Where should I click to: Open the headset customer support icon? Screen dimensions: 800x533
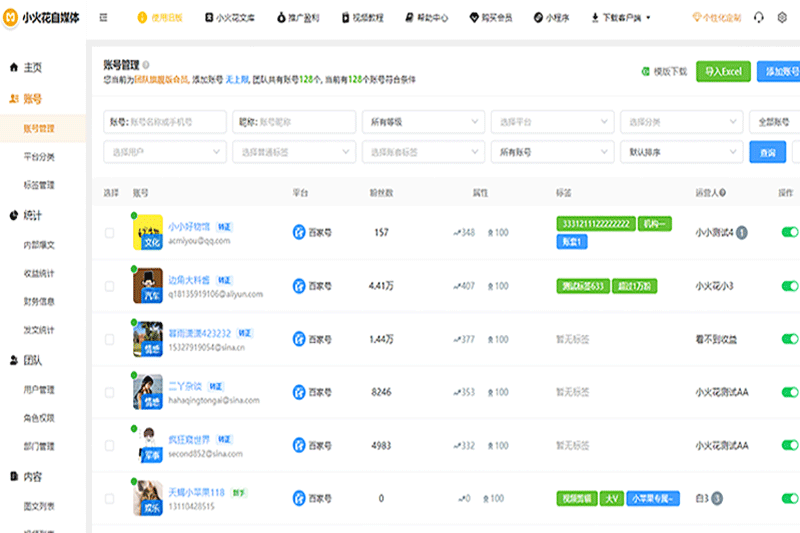pyautogui.click(x=759, y=18)
